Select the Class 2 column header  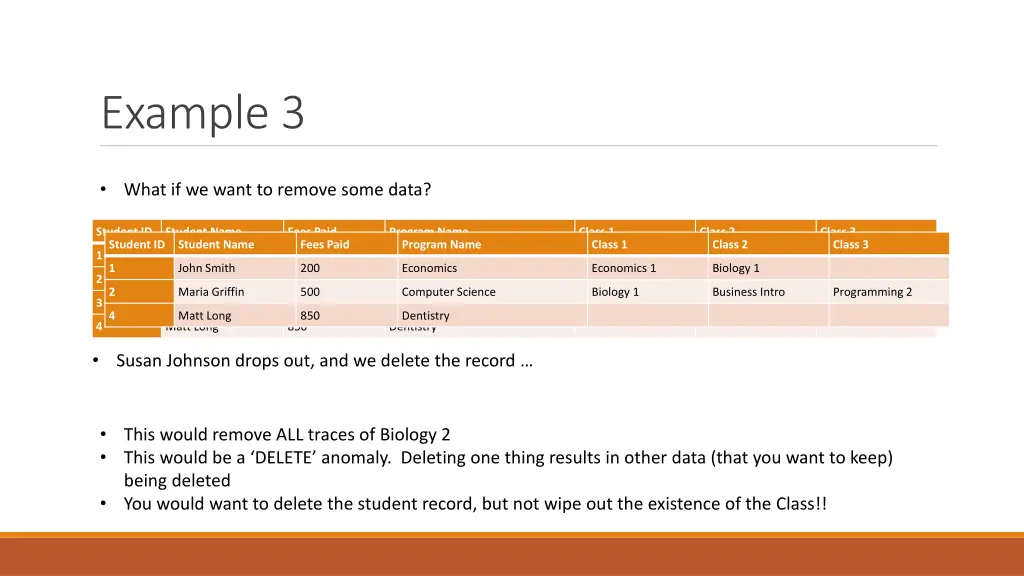pos(768,244)
